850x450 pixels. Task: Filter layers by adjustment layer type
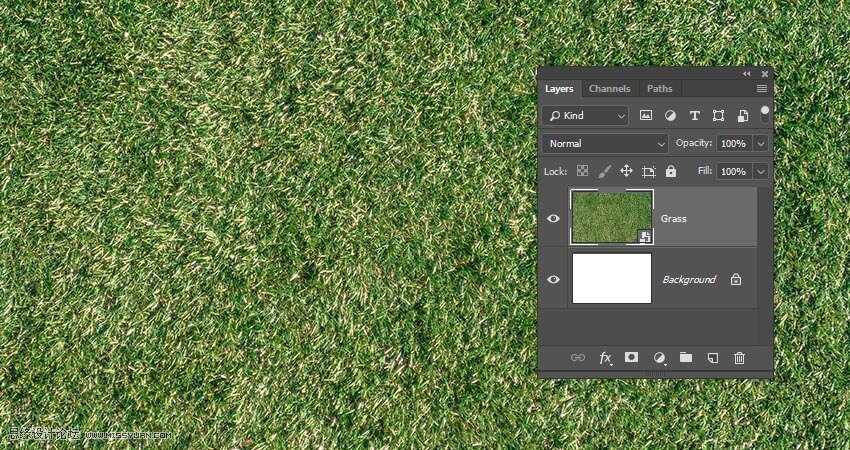point(670,116)
